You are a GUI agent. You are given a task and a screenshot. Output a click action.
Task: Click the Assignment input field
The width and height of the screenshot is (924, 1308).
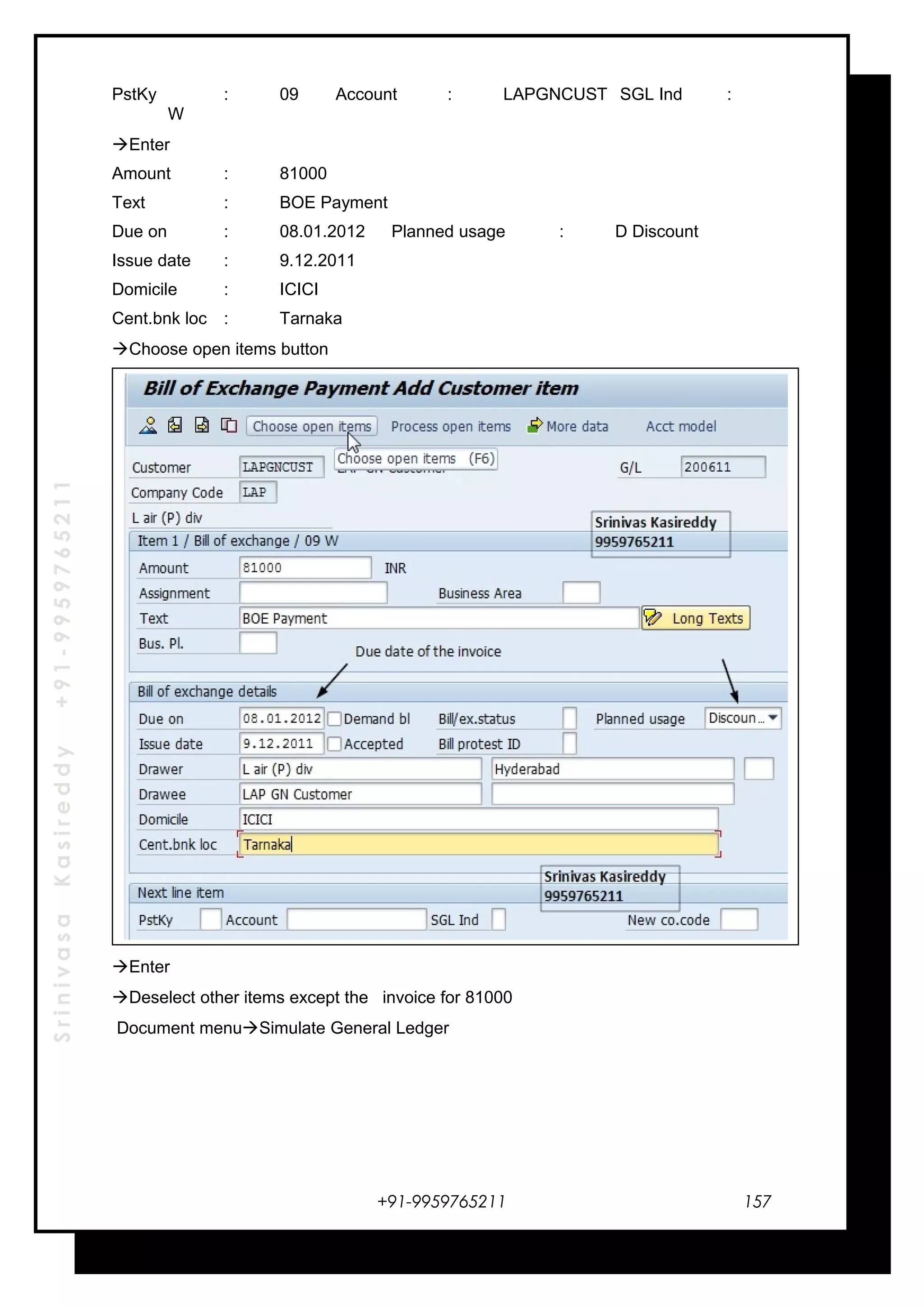tap(313, 593)
